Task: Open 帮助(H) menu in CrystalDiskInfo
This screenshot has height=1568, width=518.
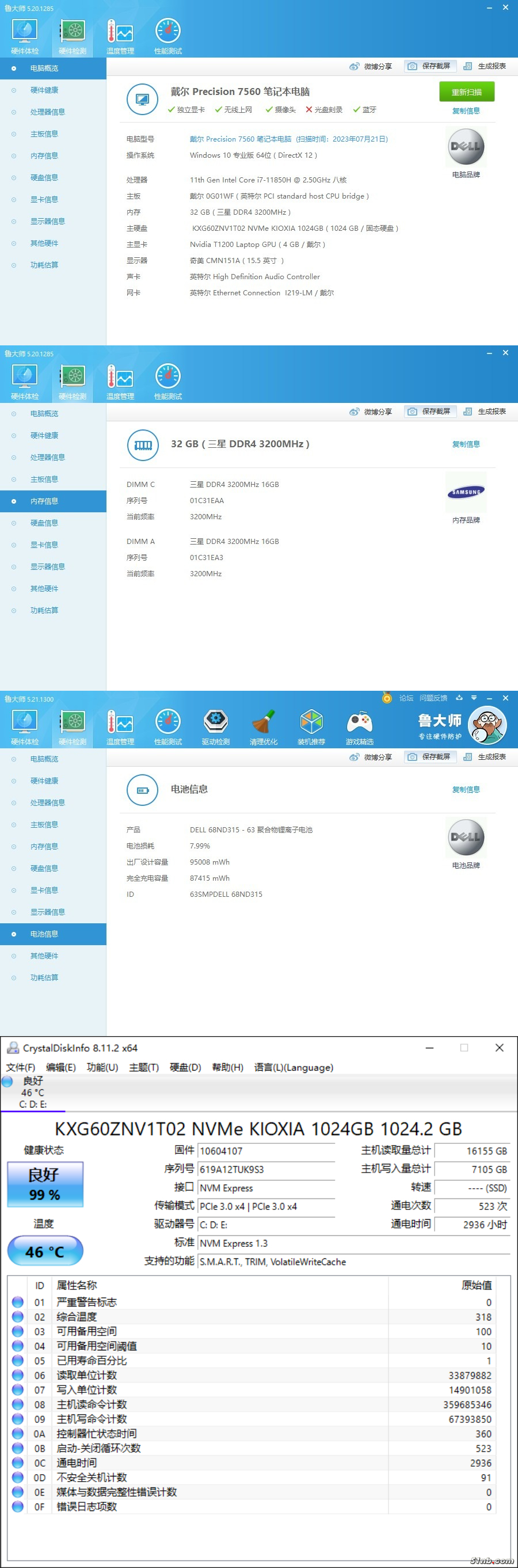Action: [x=228, y=1067]
